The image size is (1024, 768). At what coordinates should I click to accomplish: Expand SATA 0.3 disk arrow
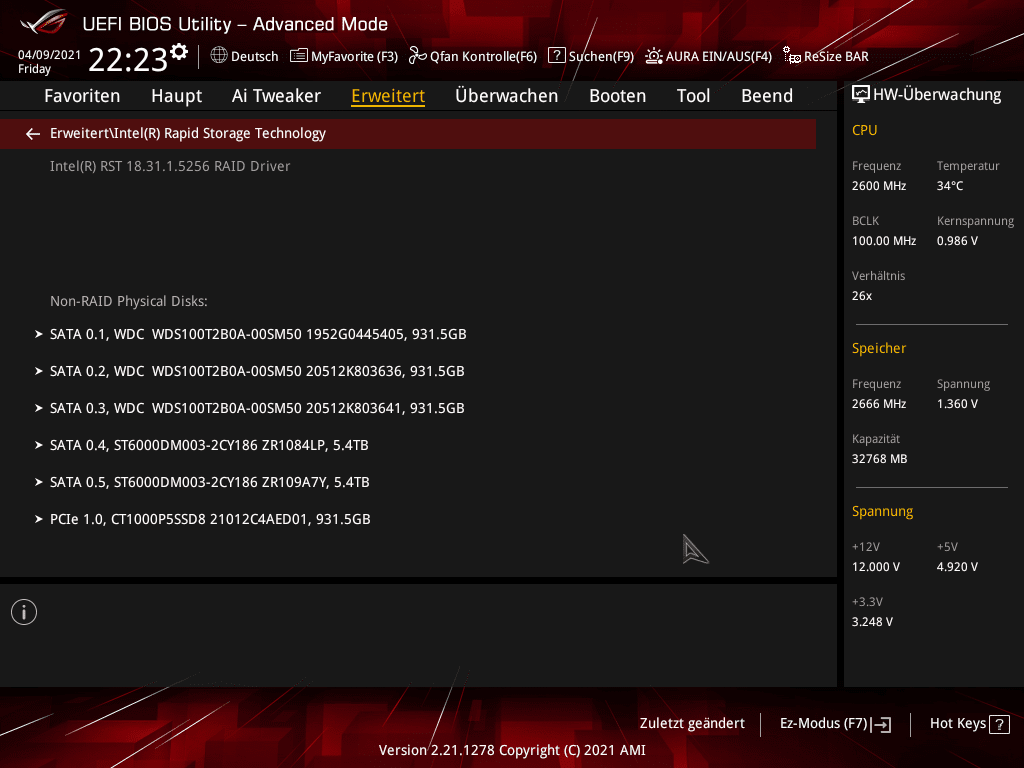click(39, 408)
